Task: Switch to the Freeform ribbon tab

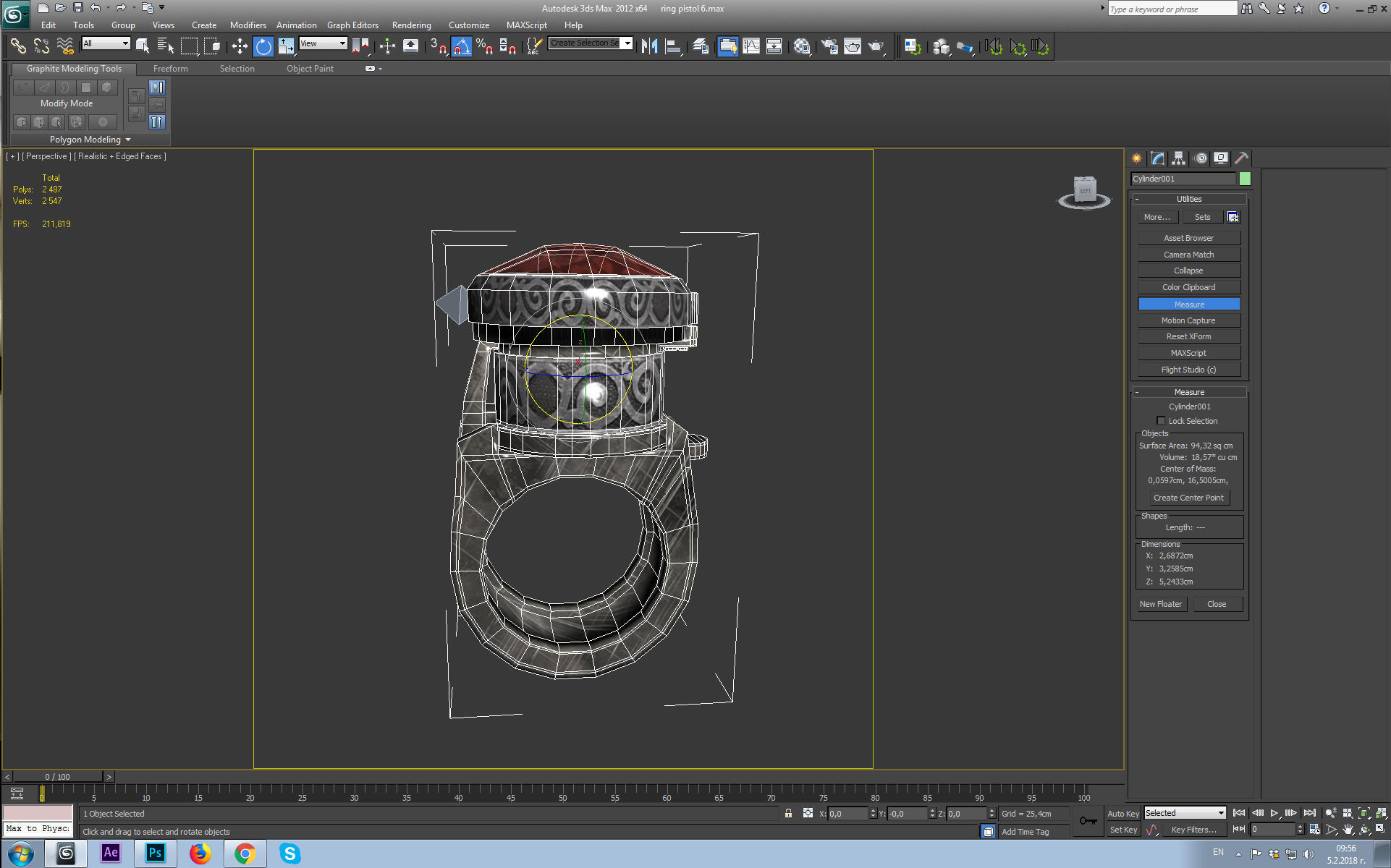Action: point(171,69)
